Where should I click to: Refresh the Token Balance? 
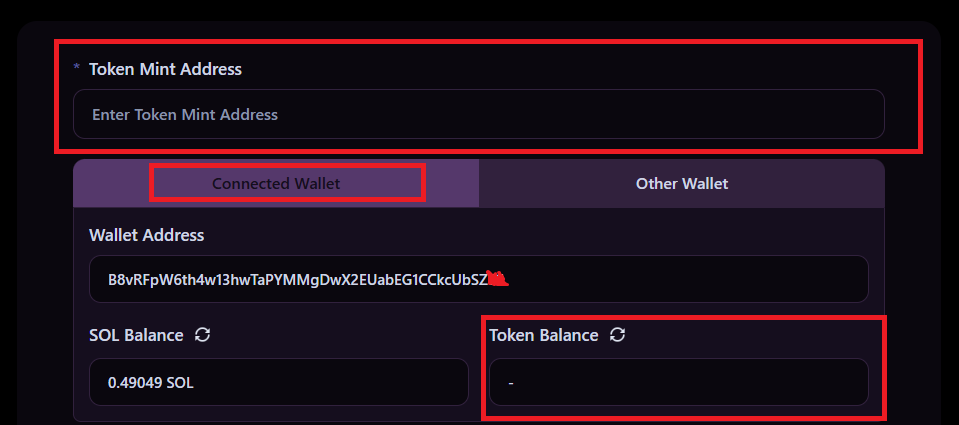tap(617, 335)
